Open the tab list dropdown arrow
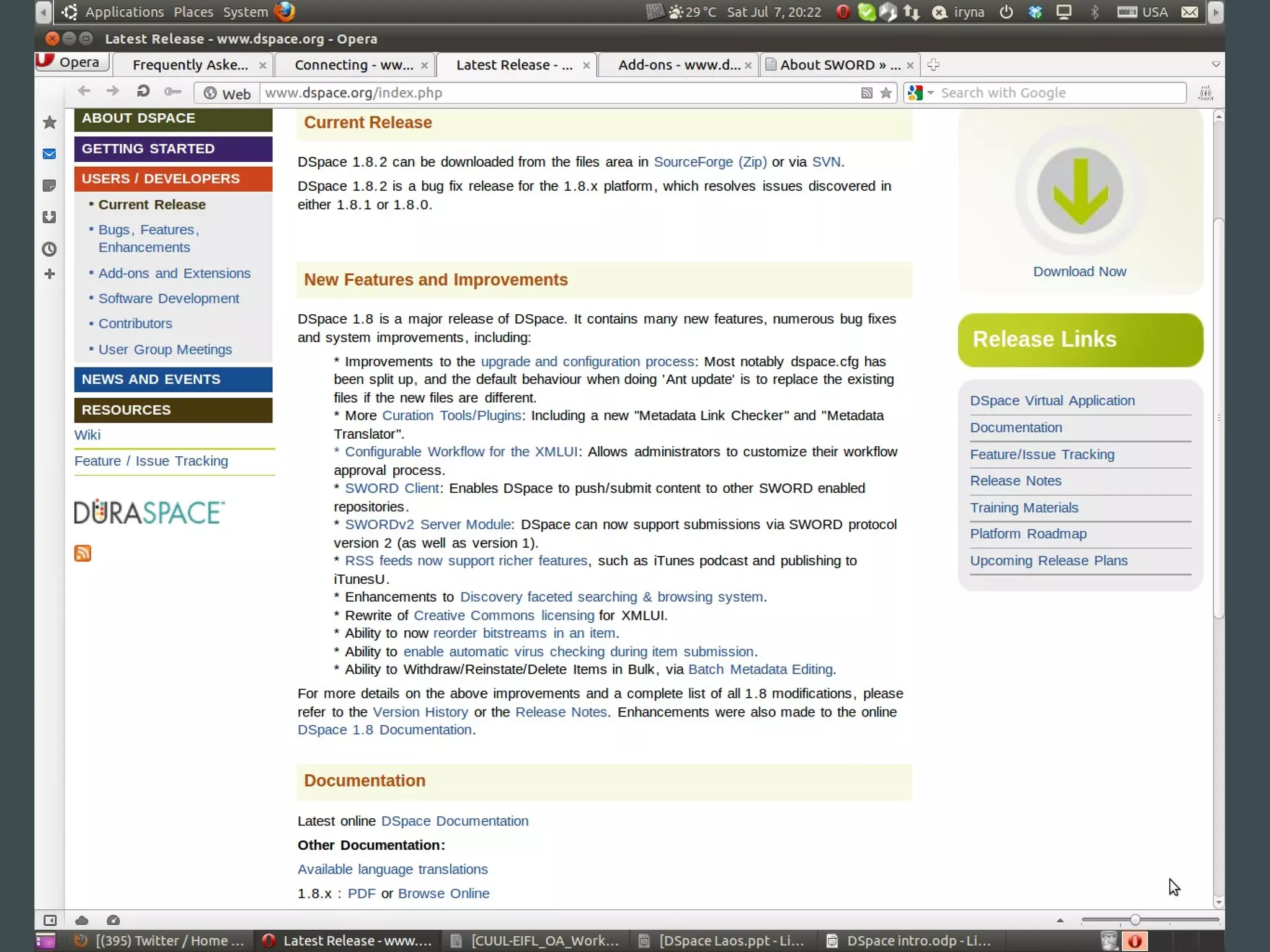Image resolution: width=1270 pixels, height=952 pixels. tap(1215, 64)
